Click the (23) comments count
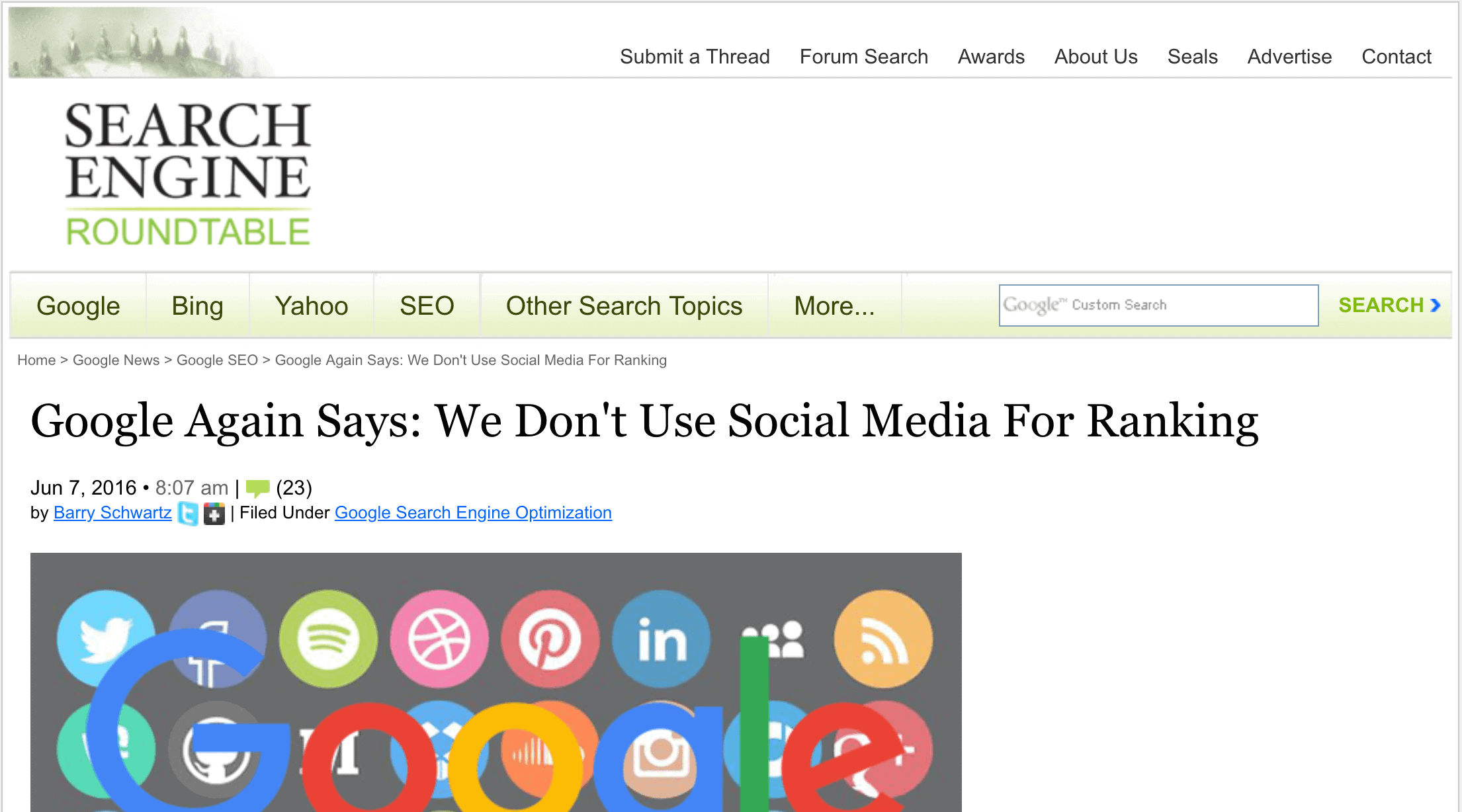 click(294, 488)
